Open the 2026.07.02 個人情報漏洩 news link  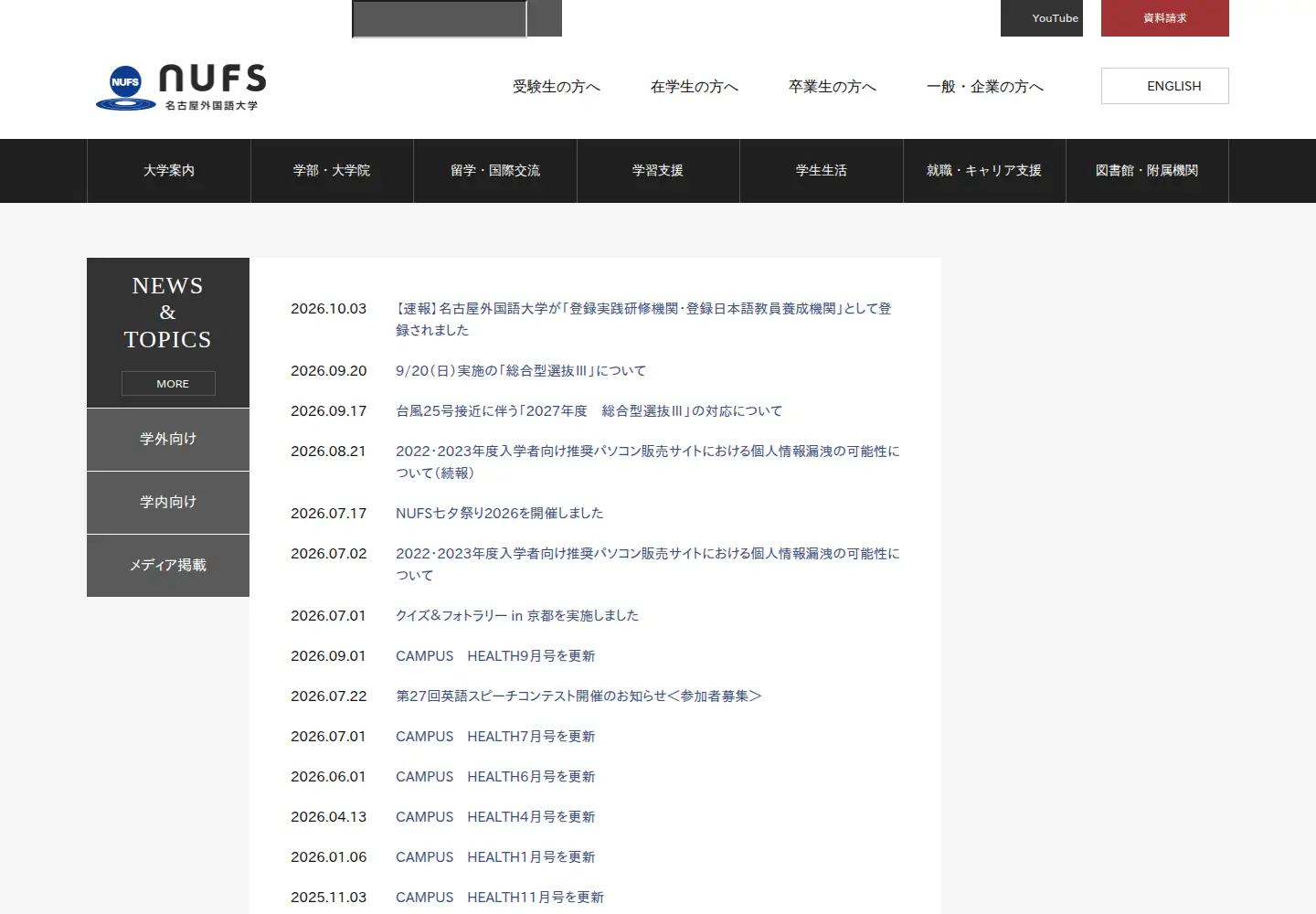pos(648,564)
